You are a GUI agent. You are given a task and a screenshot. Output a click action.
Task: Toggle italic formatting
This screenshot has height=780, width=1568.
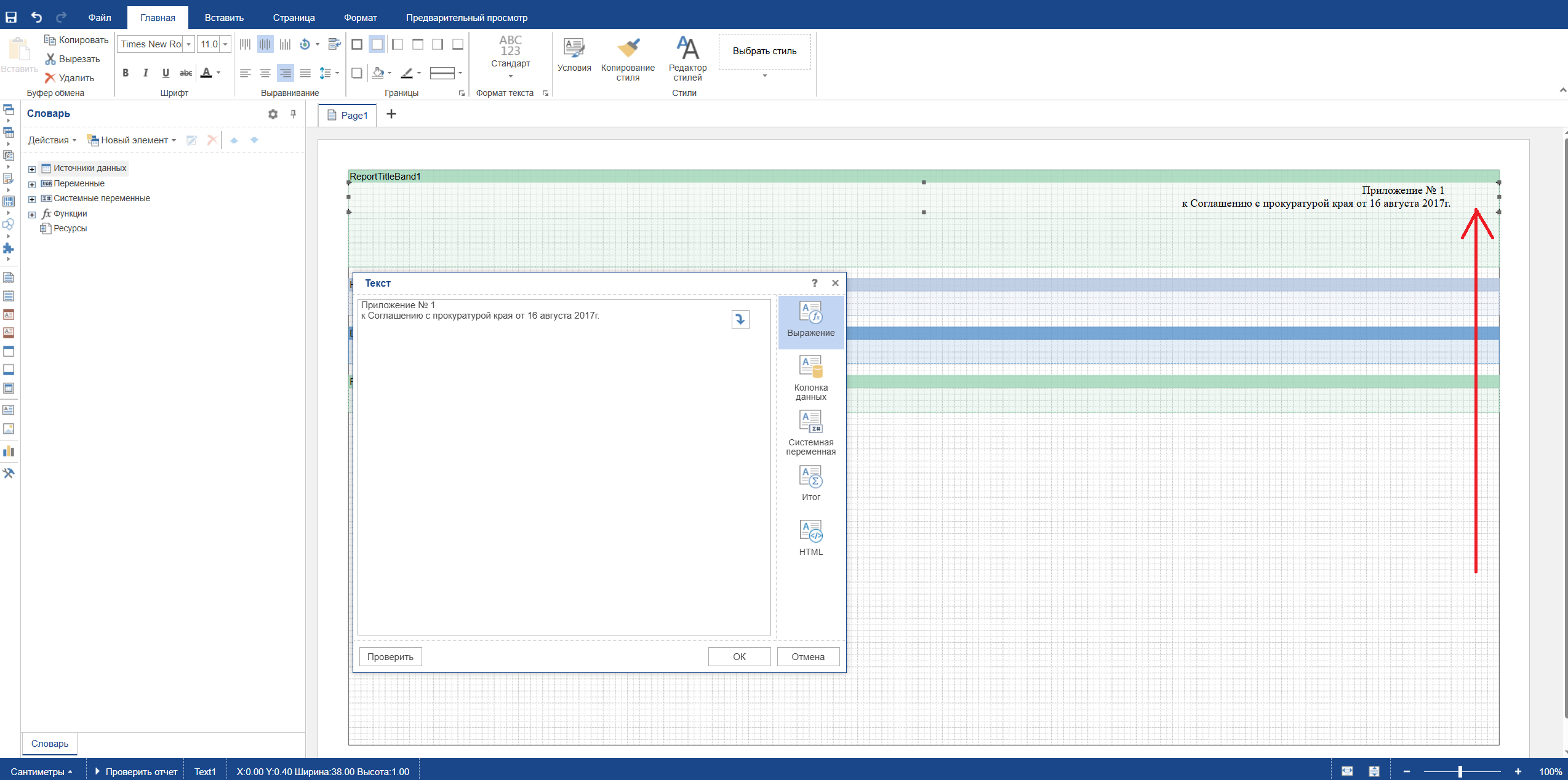pos(145,73)
